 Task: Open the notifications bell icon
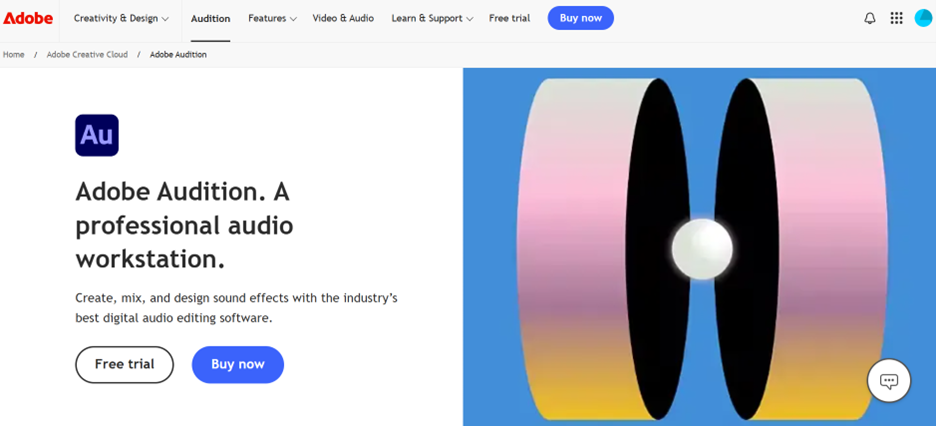[x=870, y=18]
